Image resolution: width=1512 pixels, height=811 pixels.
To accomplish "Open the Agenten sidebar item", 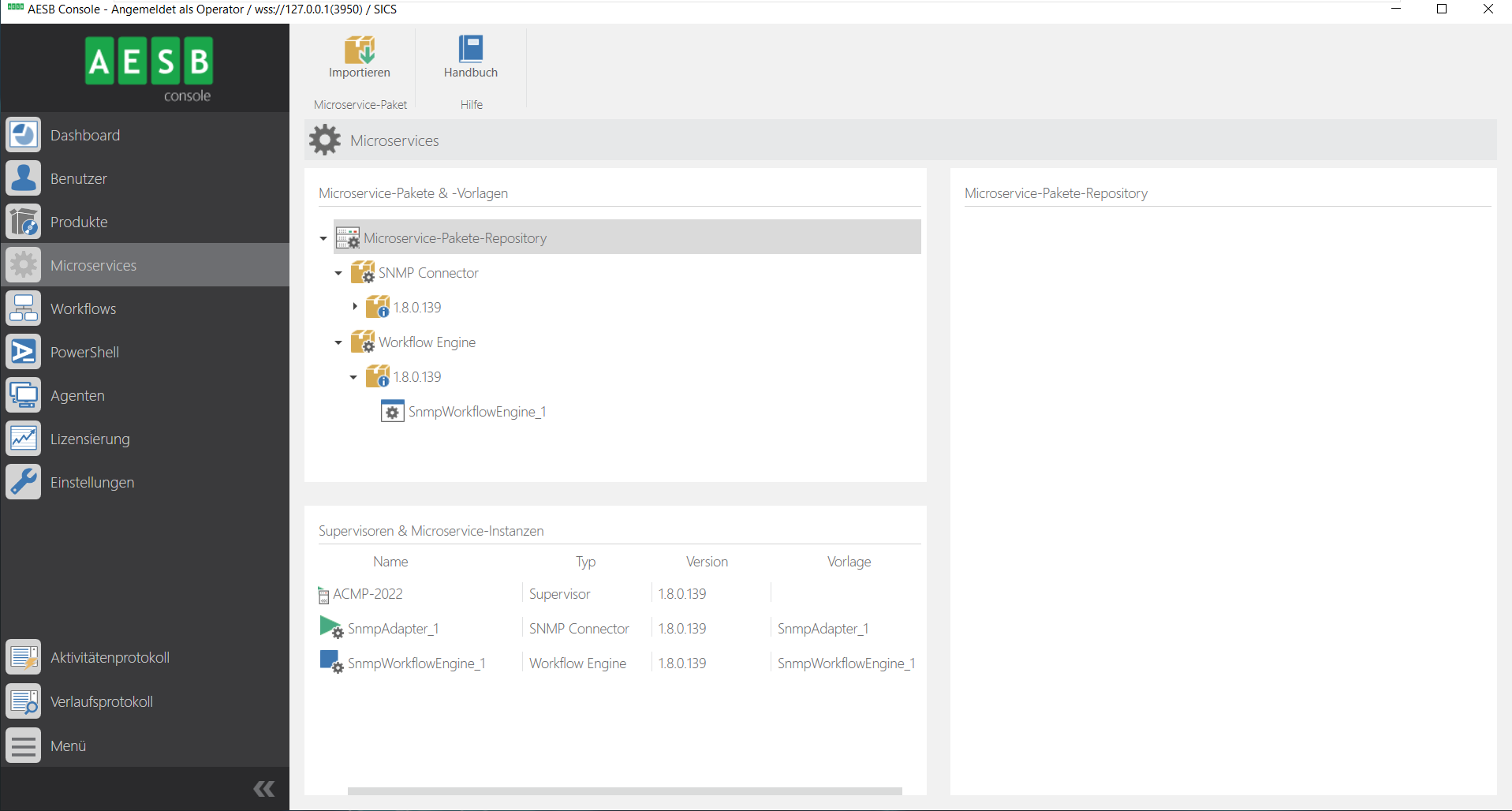I will pos(77,395).
